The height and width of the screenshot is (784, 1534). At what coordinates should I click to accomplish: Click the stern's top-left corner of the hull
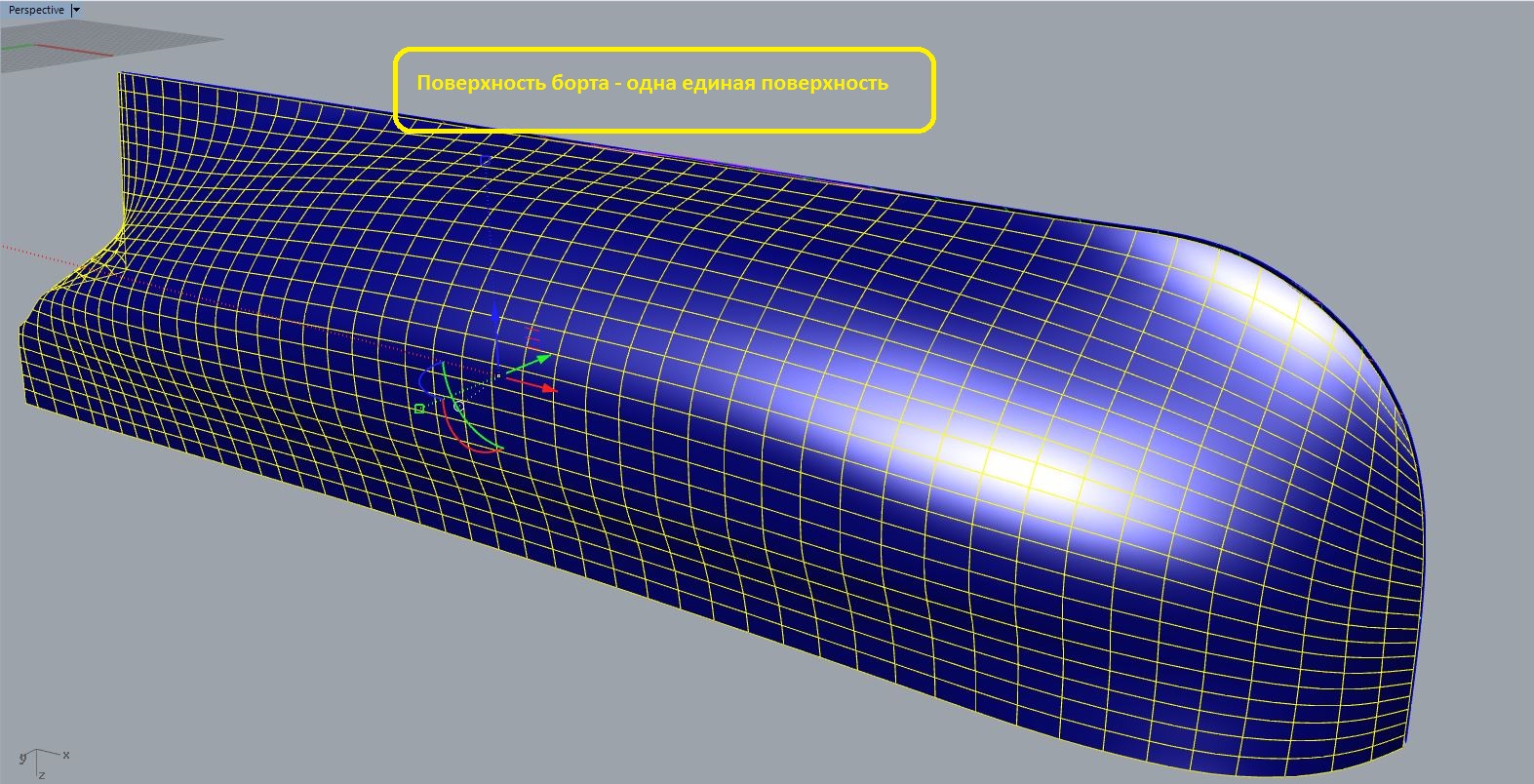[x=120, y=75]
